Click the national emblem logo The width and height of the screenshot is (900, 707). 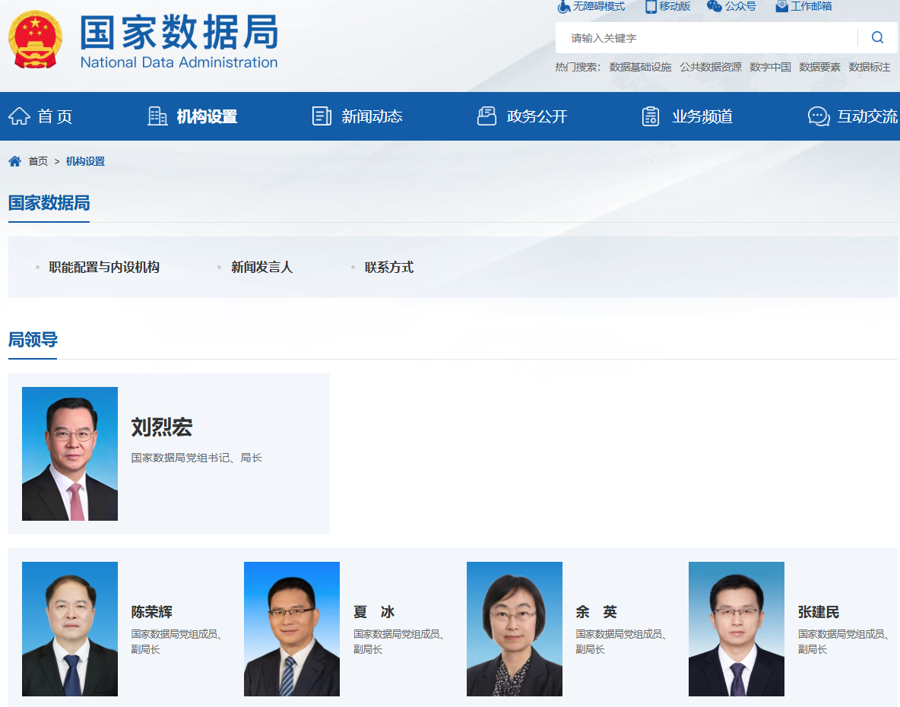35,40
